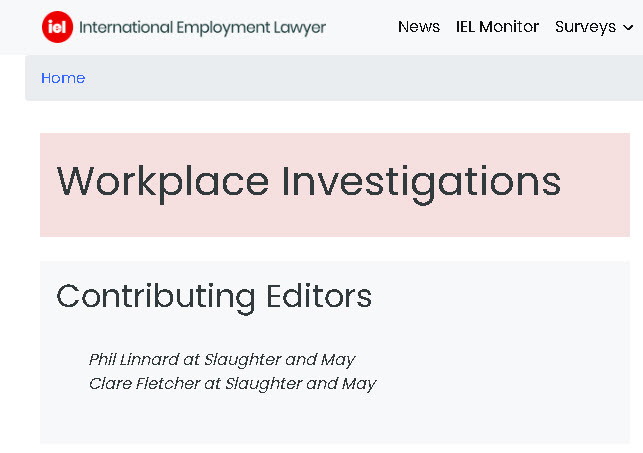Click the word Editors in the heading
Viewport: 643px width, 453px height.
coord(319,296)
